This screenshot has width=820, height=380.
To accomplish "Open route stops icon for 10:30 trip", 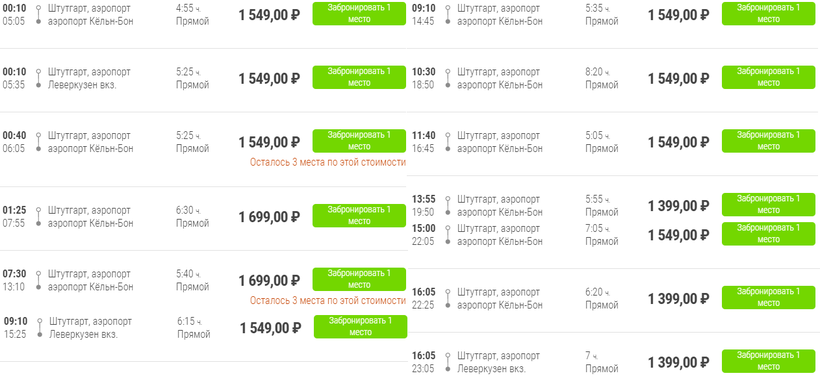I will (x=448, y=78).
